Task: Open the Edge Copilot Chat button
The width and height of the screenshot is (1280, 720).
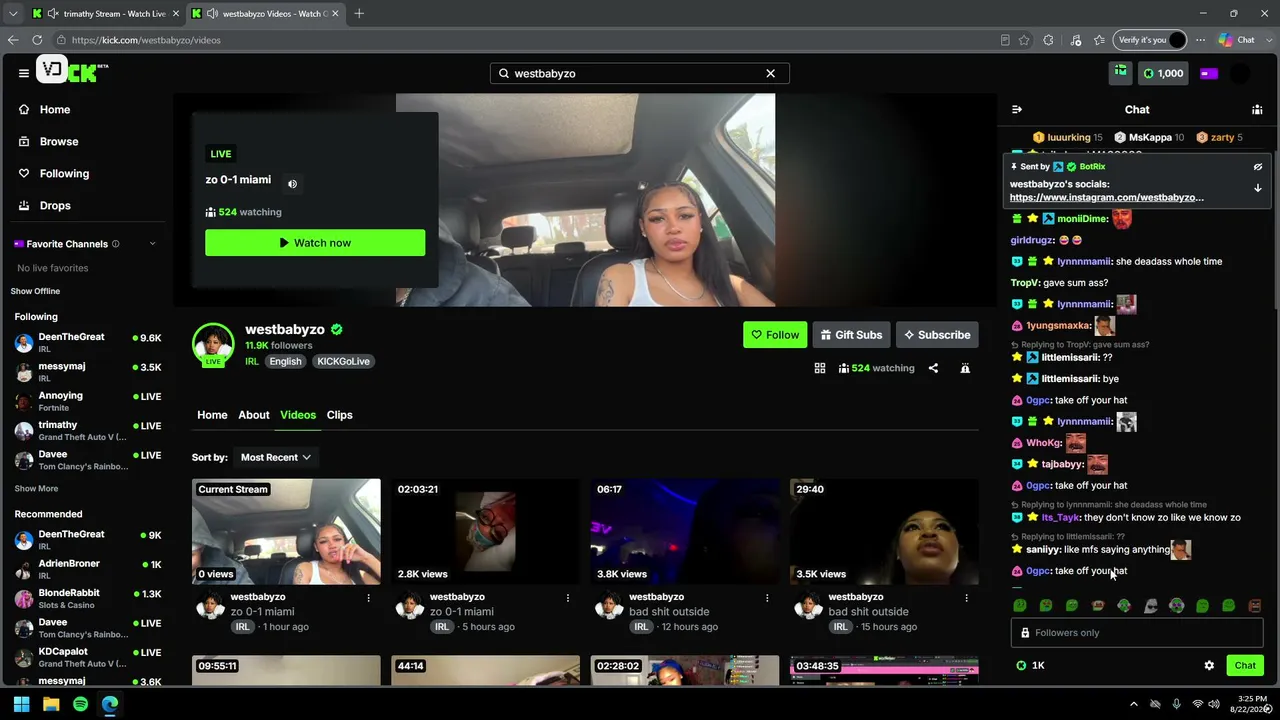Action: pos(1237,40)
